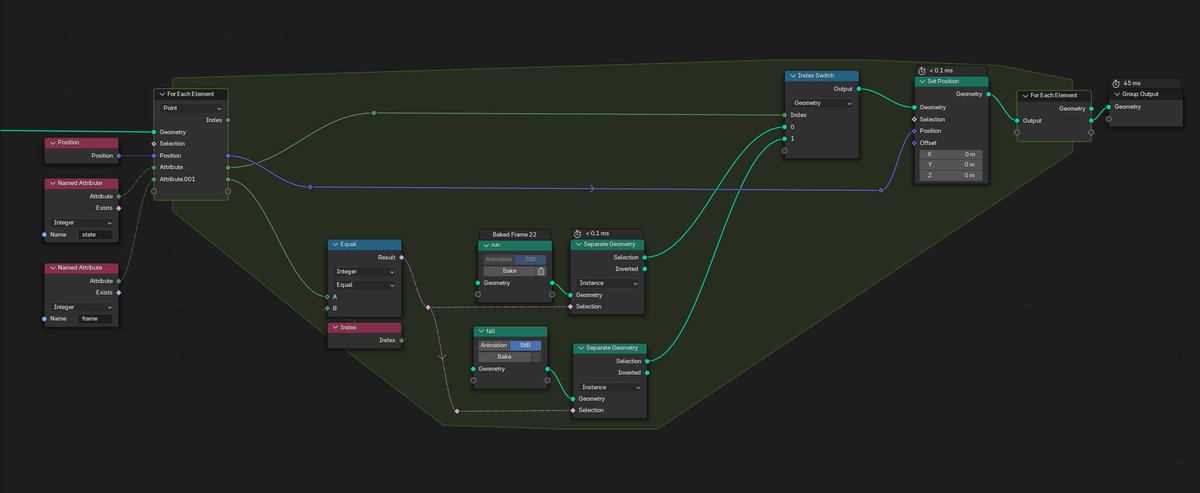This screenshot has width=1200, height=493.
Task: Select Animation mode on the fall node
Action: [x=494, y=345]
